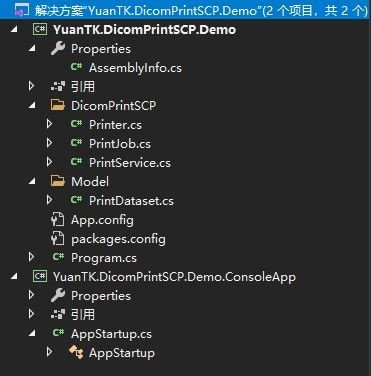
Task: Click the C# file icon of PrintService.cs
Action: point(76,162)
